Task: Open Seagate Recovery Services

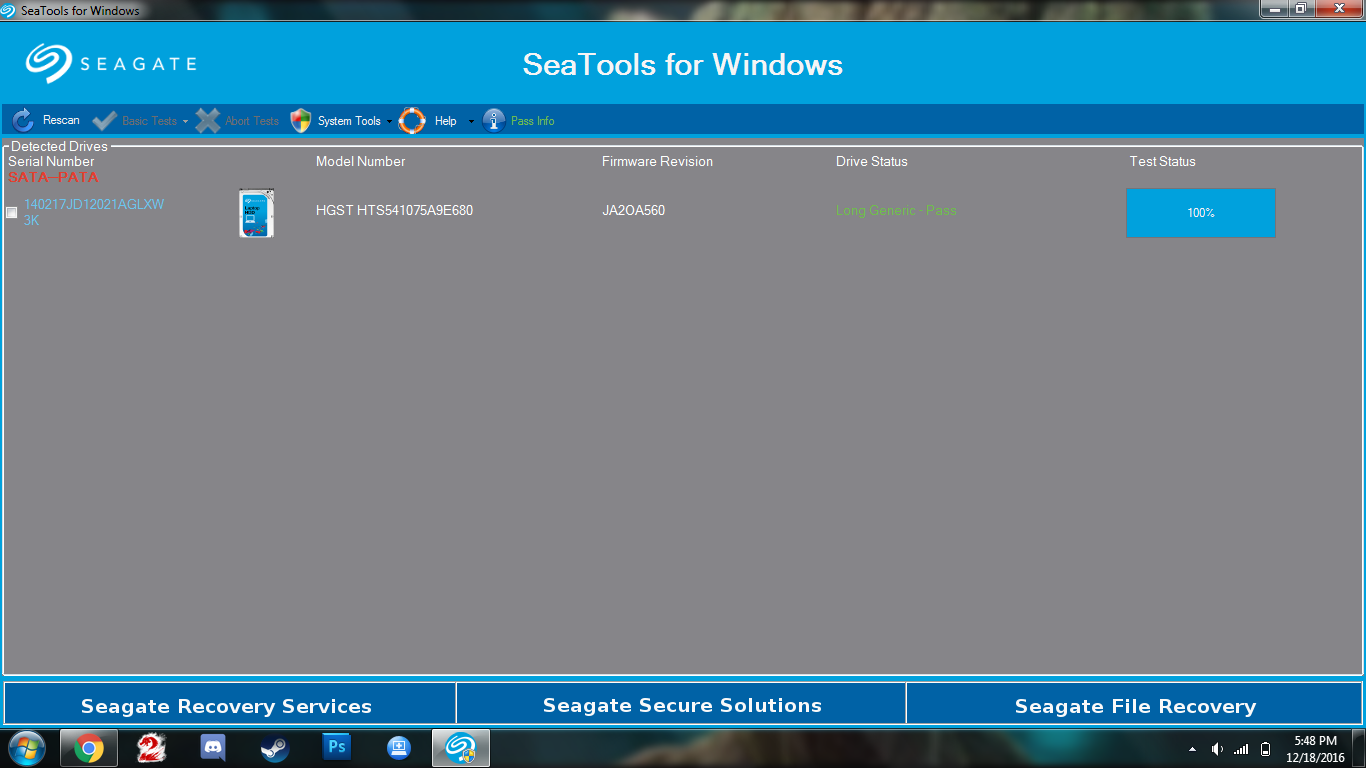Action: pyautogui.click(x=230, y=704)
